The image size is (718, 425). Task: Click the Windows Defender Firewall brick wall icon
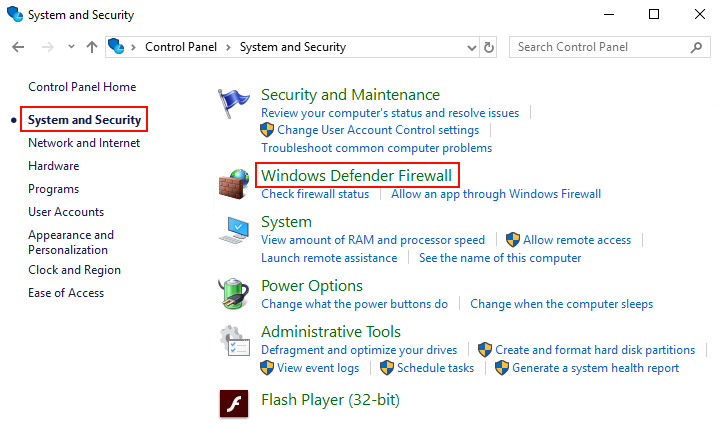point(234,184)
